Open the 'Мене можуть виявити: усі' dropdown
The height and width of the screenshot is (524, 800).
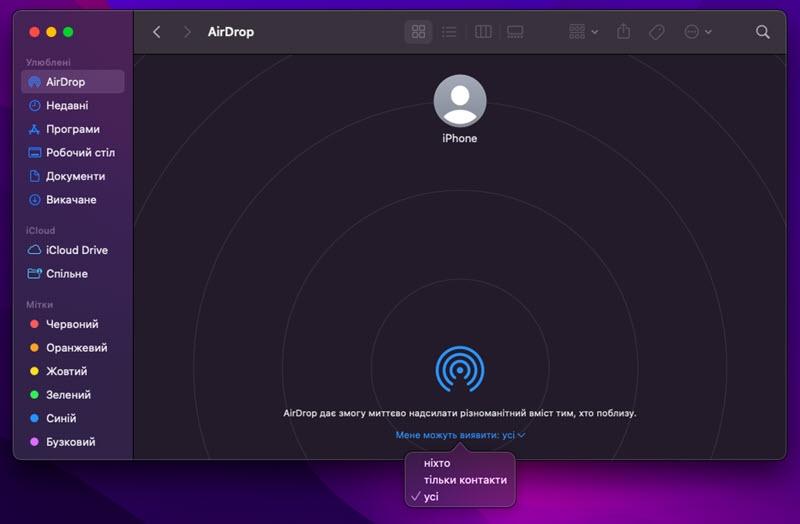coord(460,435)
